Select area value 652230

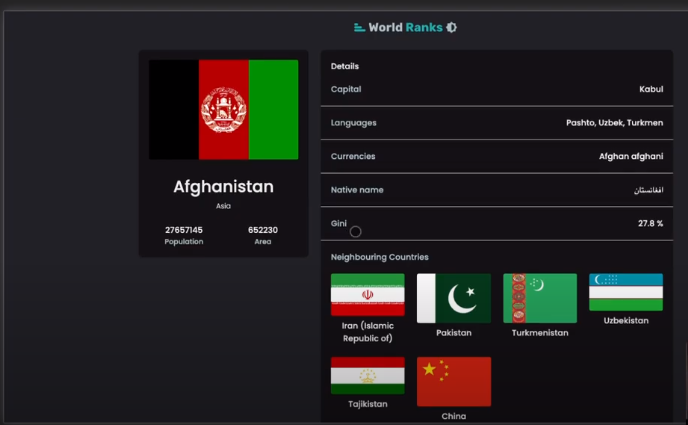263,230
